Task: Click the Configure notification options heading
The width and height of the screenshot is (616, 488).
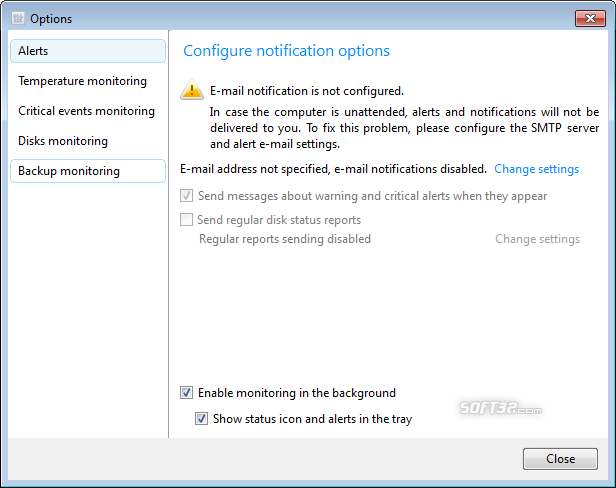Action: (286, 51)
